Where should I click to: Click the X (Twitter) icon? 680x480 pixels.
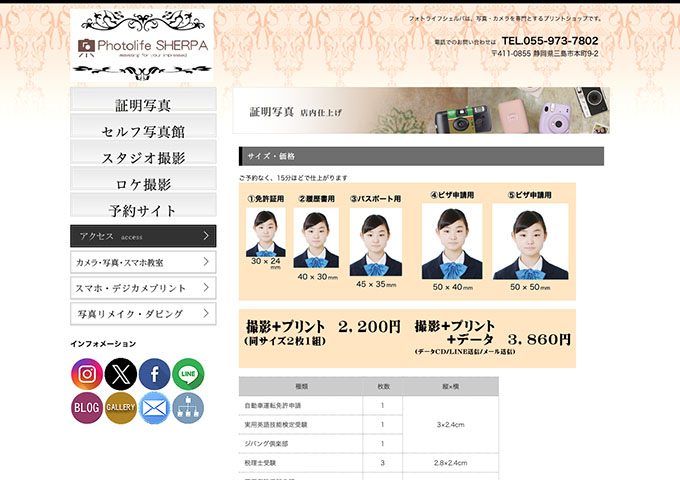click(121, 374)
